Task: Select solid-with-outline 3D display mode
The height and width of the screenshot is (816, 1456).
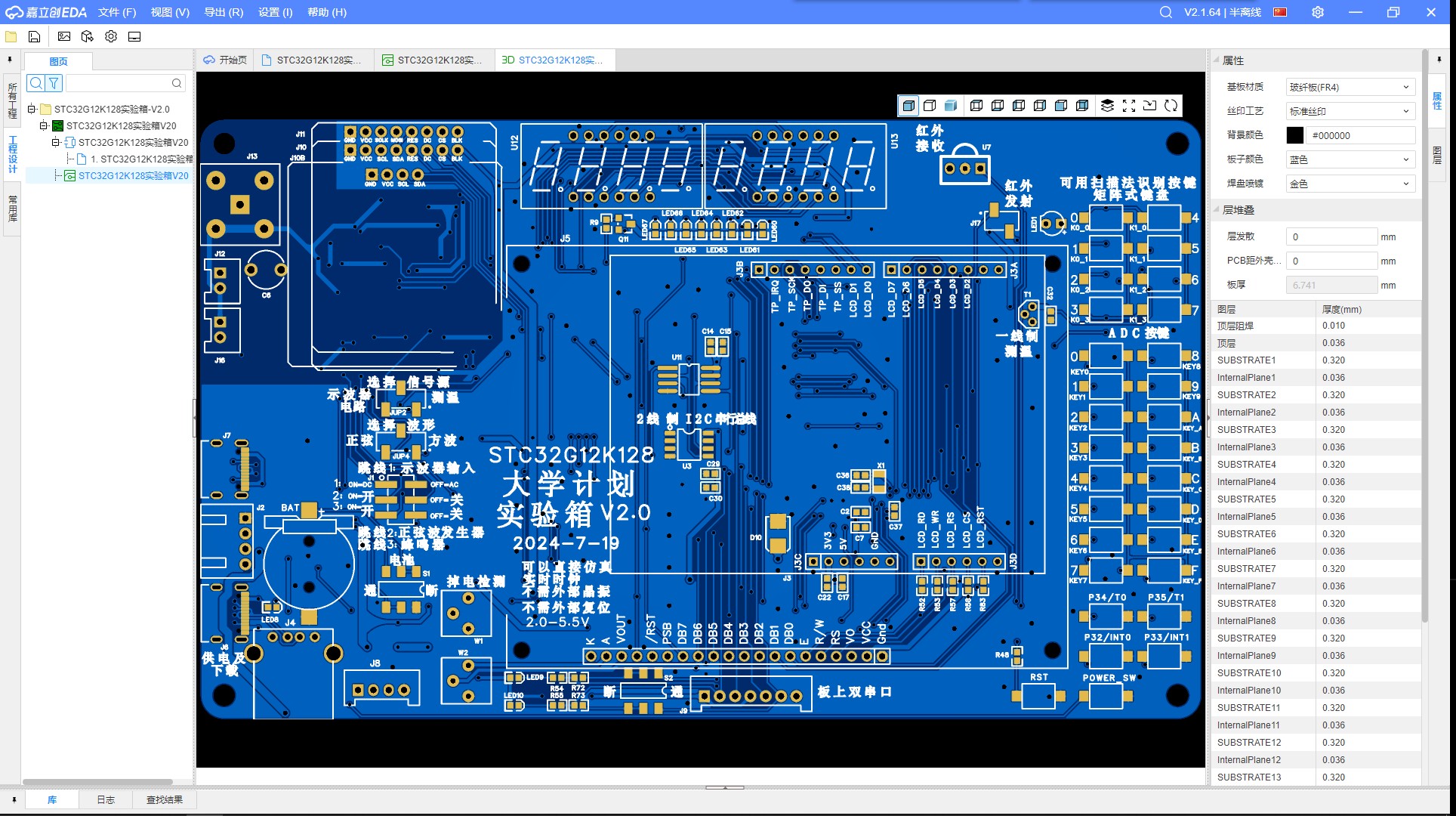Action: (908, 106)
